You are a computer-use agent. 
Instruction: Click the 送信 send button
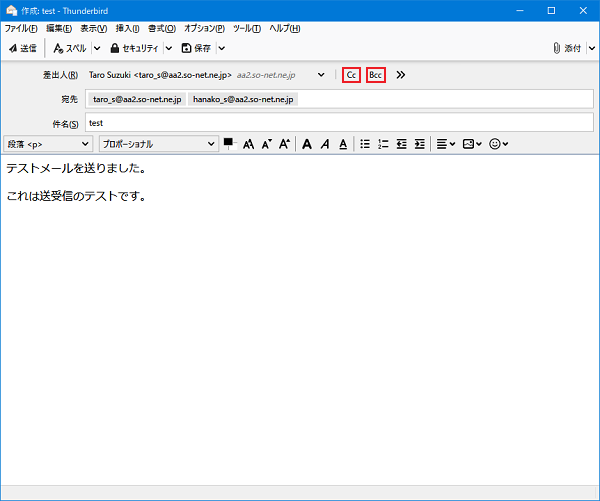[x=22, y=48]
